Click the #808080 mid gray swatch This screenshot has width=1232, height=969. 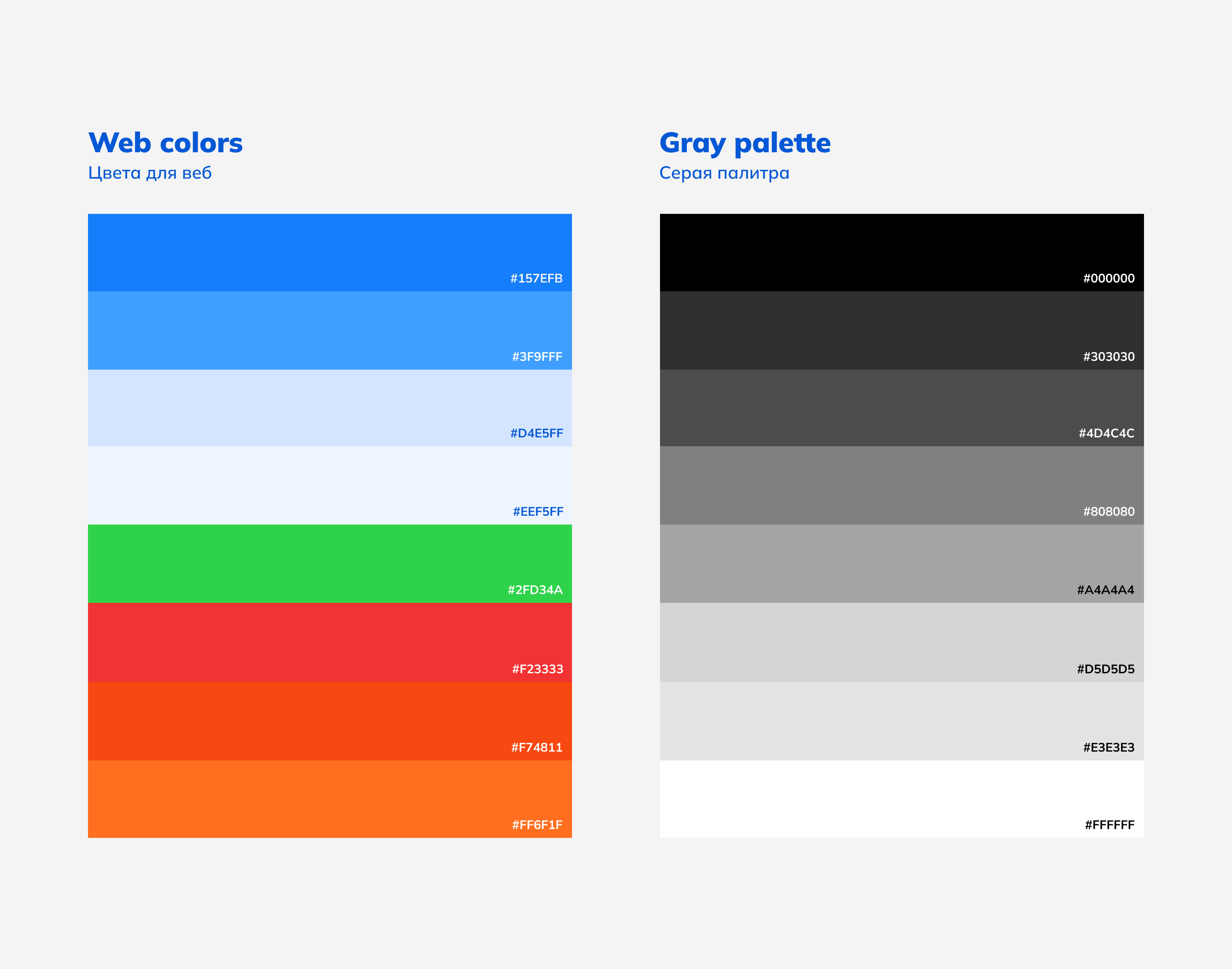coord(901,485)
